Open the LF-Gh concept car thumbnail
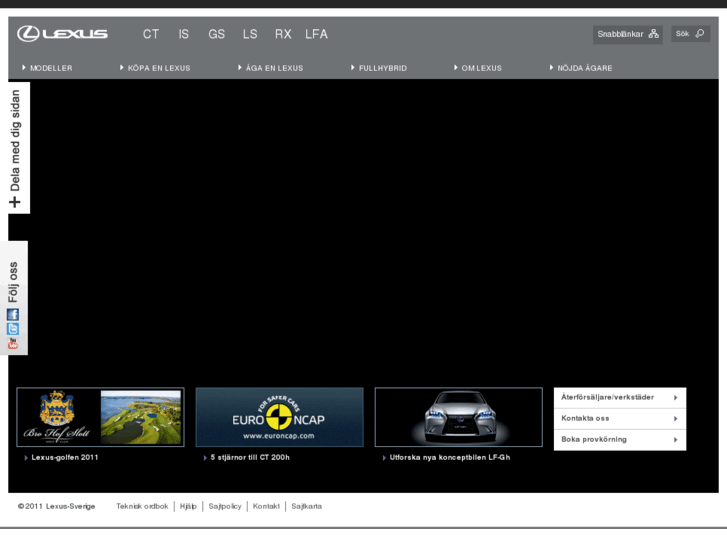727x545 pixels. tap(459, 417)
